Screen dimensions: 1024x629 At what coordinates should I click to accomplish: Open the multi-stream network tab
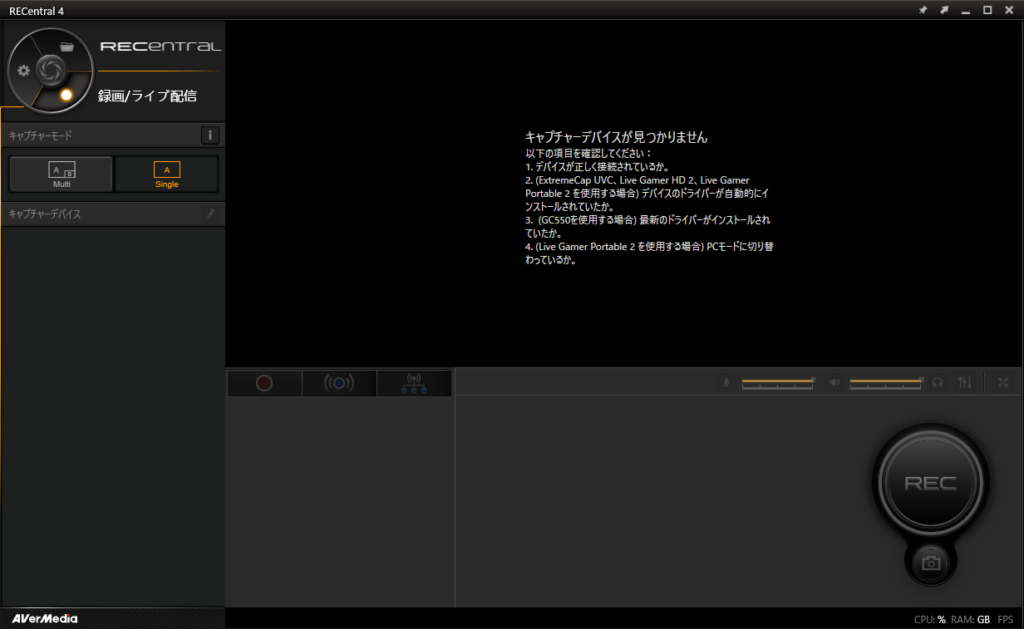[413, 383]
